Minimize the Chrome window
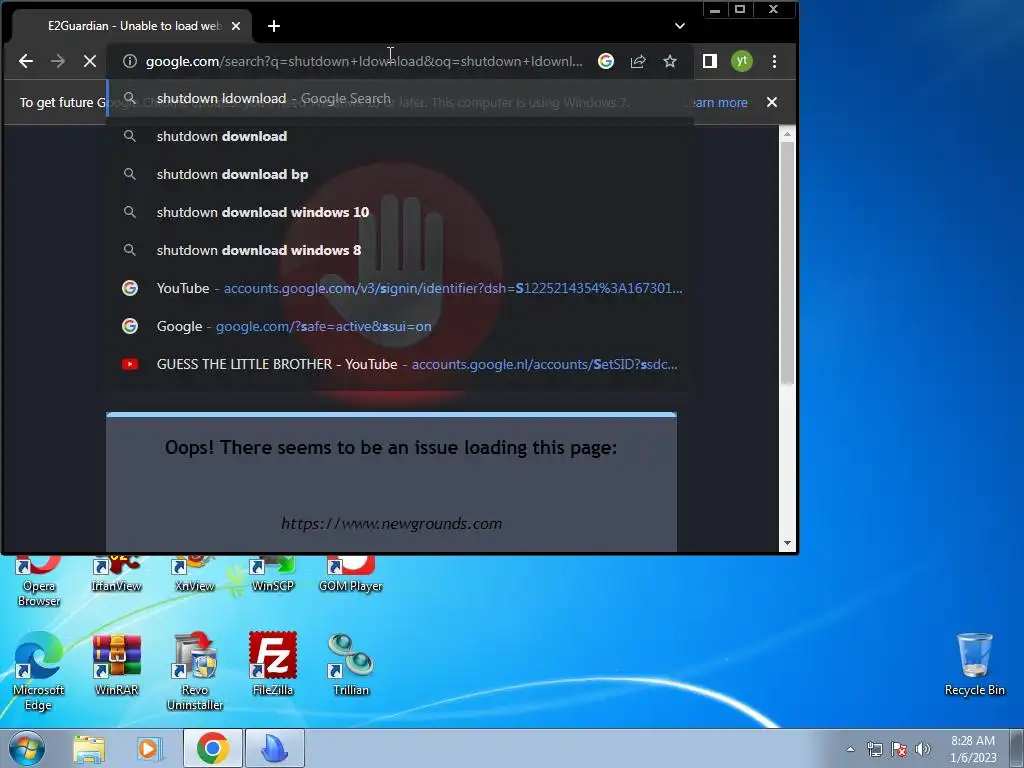Image resolution: width=1024 pixels, height=768 pixels. [x=715, y=9]
